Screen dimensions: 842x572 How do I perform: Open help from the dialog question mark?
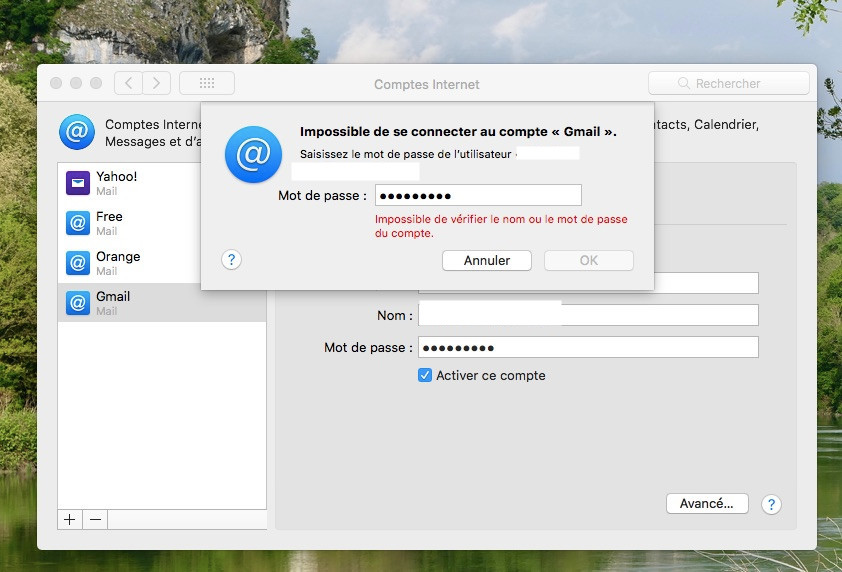click(x=231, y=260)
